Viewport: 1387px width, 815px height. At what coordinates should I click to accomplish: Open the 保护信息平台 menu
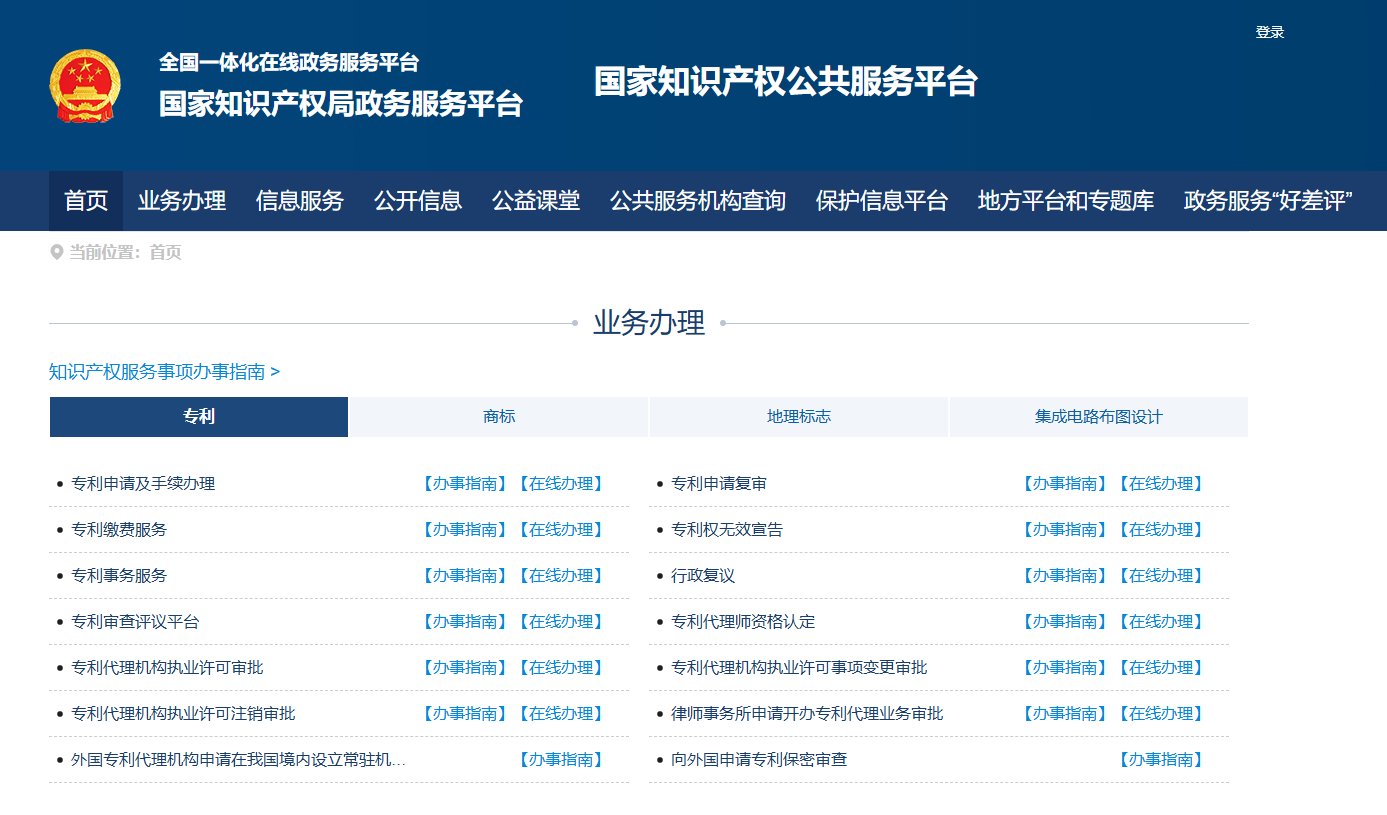click(882, 201)
